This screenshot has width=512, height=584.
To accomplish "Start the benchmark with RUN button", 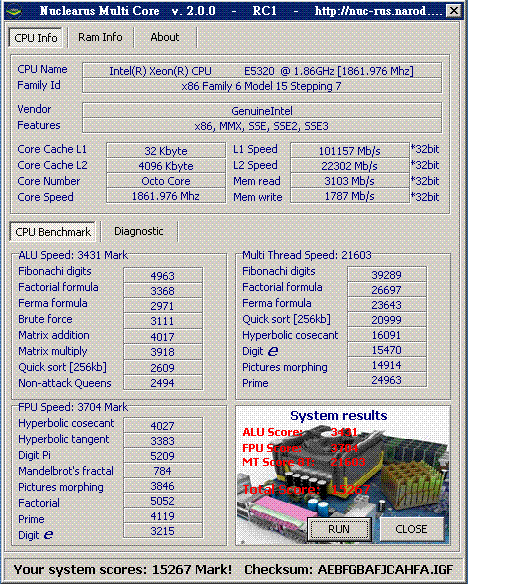I will point(339,529).
